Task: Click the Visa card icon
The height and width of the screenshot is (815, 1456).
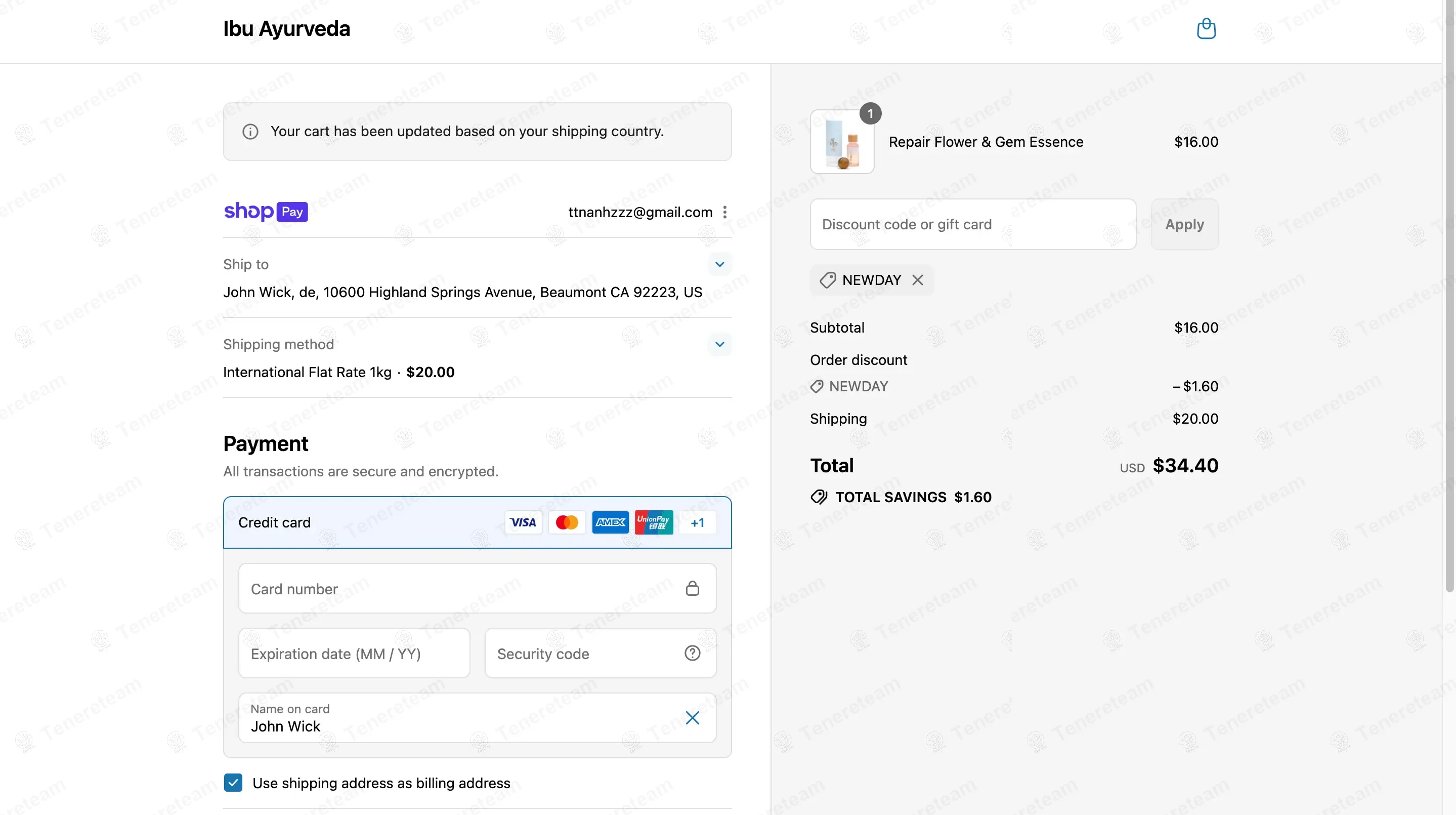Action: coord(523,522)
